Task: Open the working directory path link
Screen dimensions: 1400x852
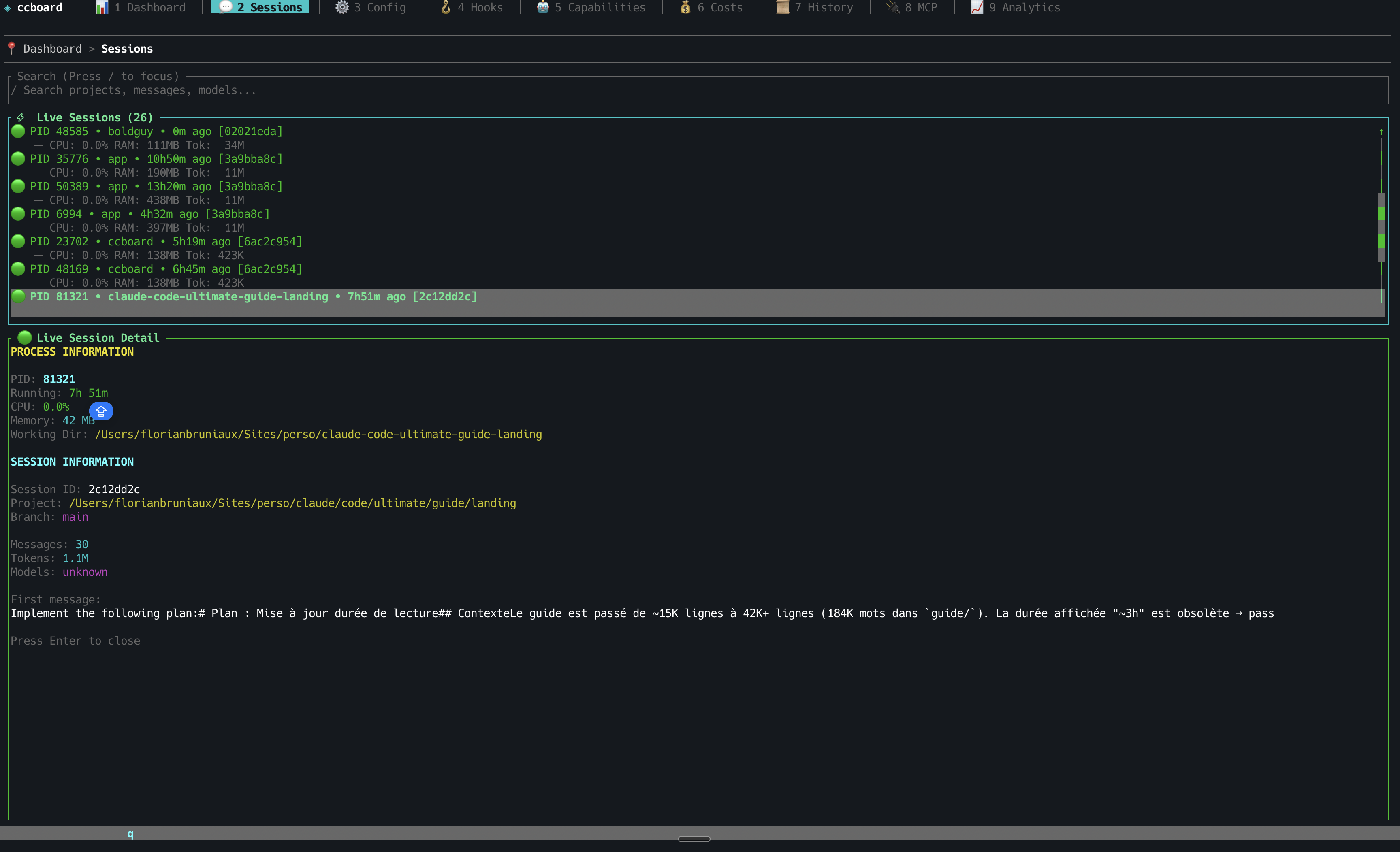Action: coord(318,434)
